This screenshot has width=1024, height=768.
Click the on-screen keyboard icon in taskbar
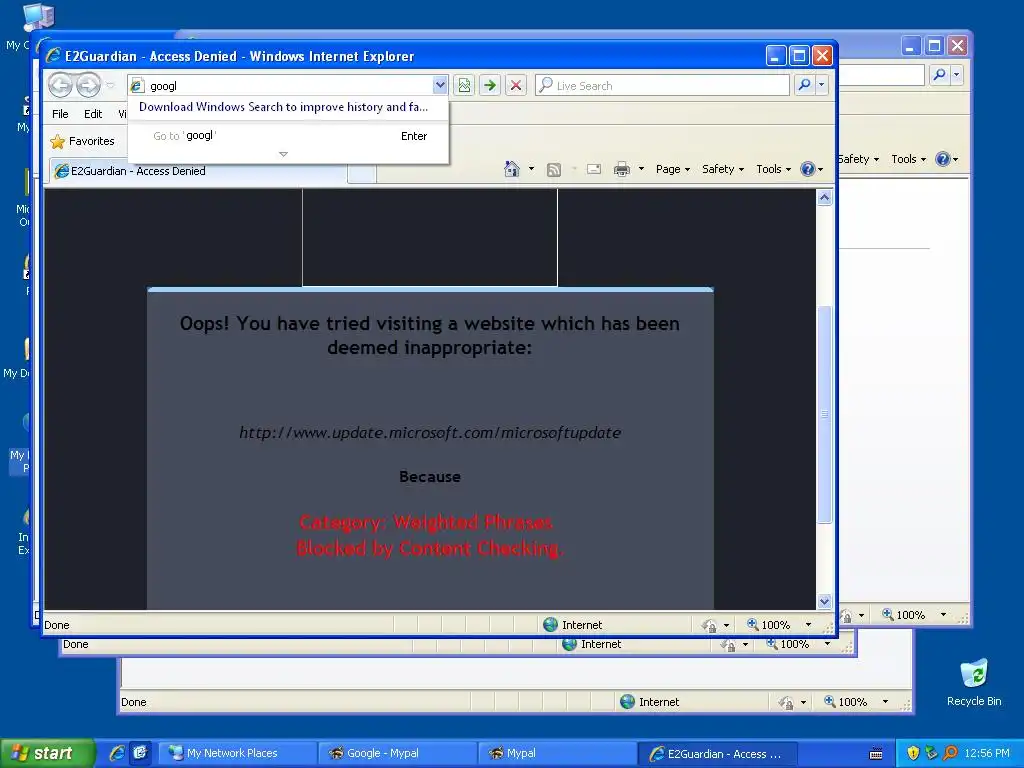pyautogui.click(x=876, y=754)
